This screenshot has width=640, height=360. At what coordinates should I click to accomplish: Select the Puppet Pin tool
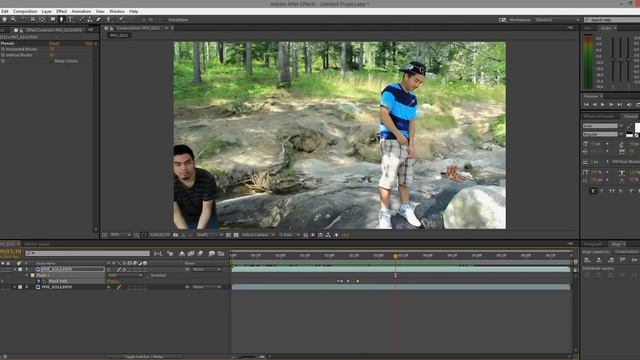(122, 20)
